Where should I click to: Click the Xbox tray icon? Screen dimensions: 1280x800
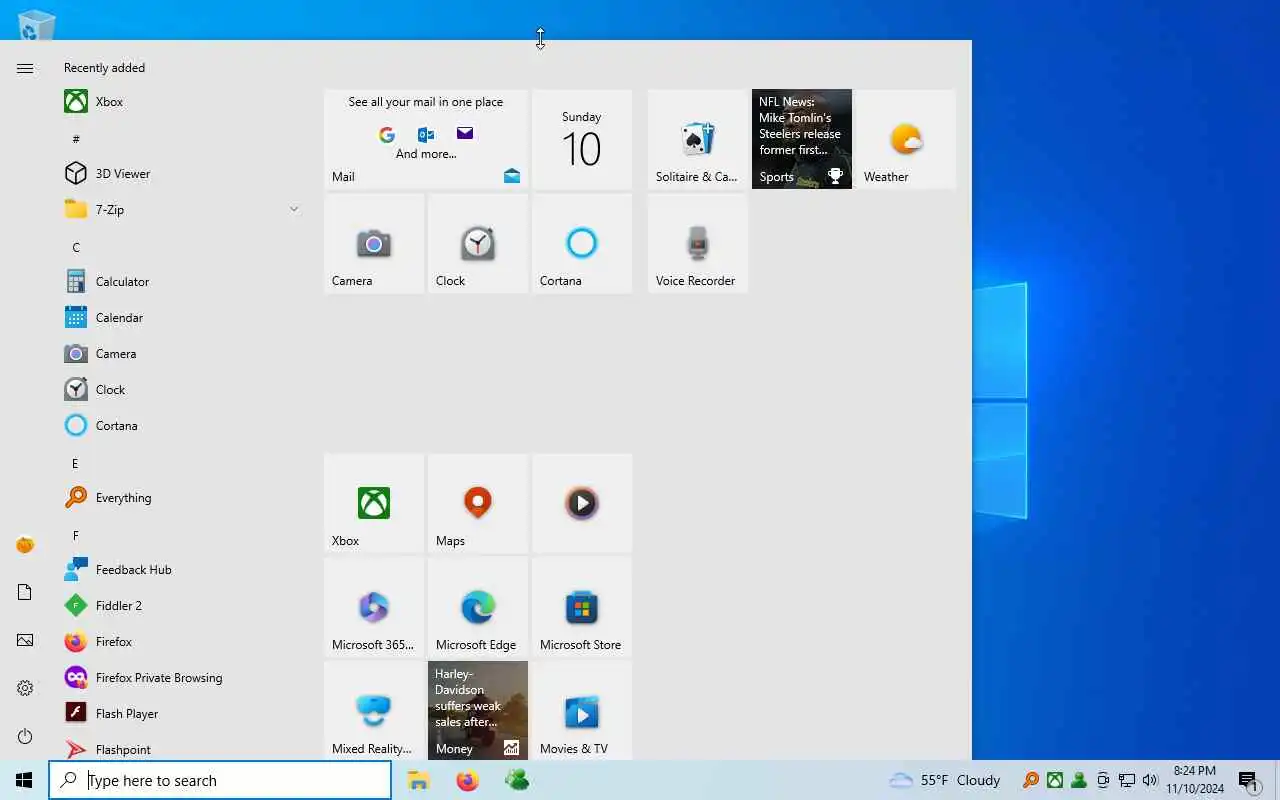pyautogui.click(x=1054, y=780)
